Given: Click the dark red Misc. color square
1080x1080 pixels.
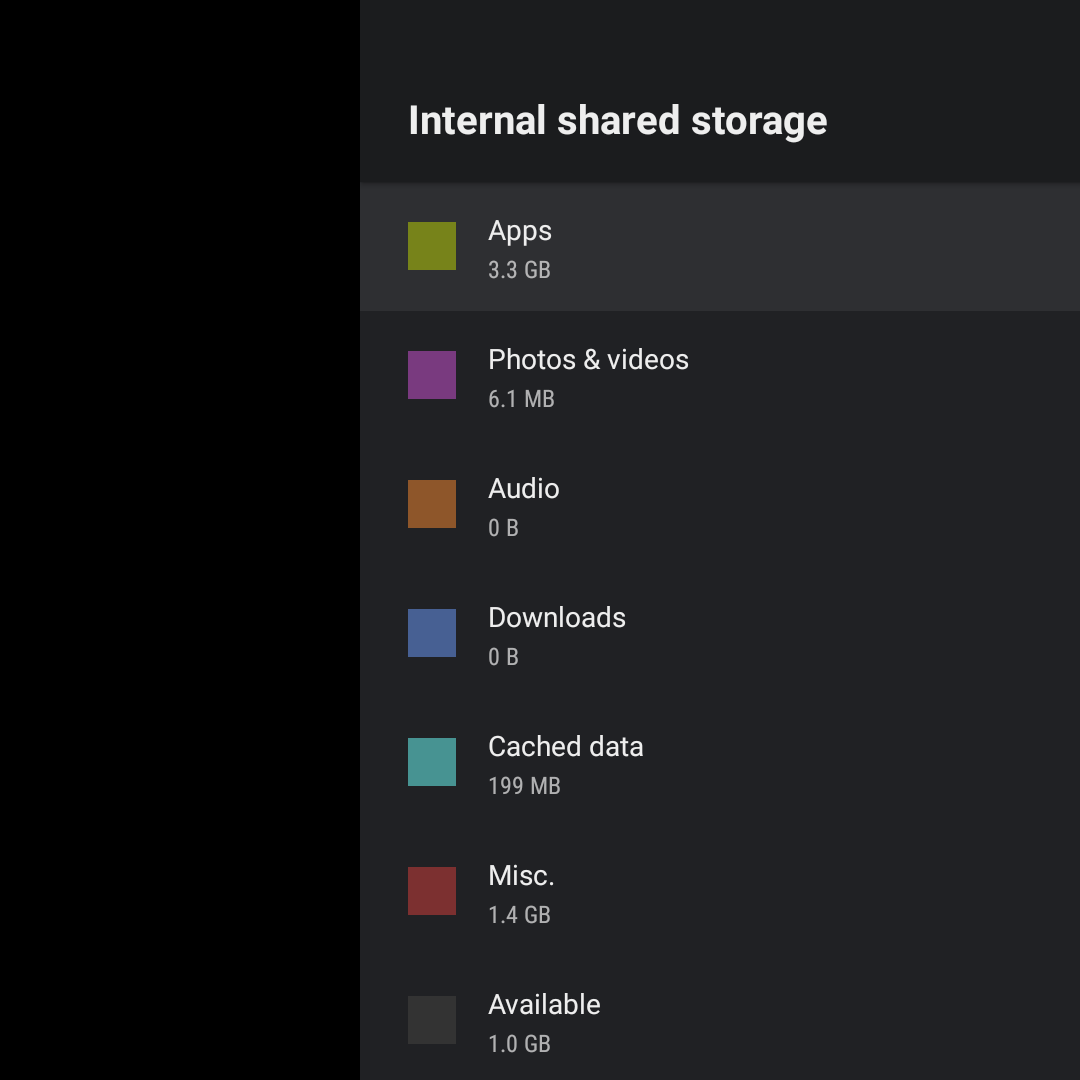Looking at the screenshot, I should [432, 891].
